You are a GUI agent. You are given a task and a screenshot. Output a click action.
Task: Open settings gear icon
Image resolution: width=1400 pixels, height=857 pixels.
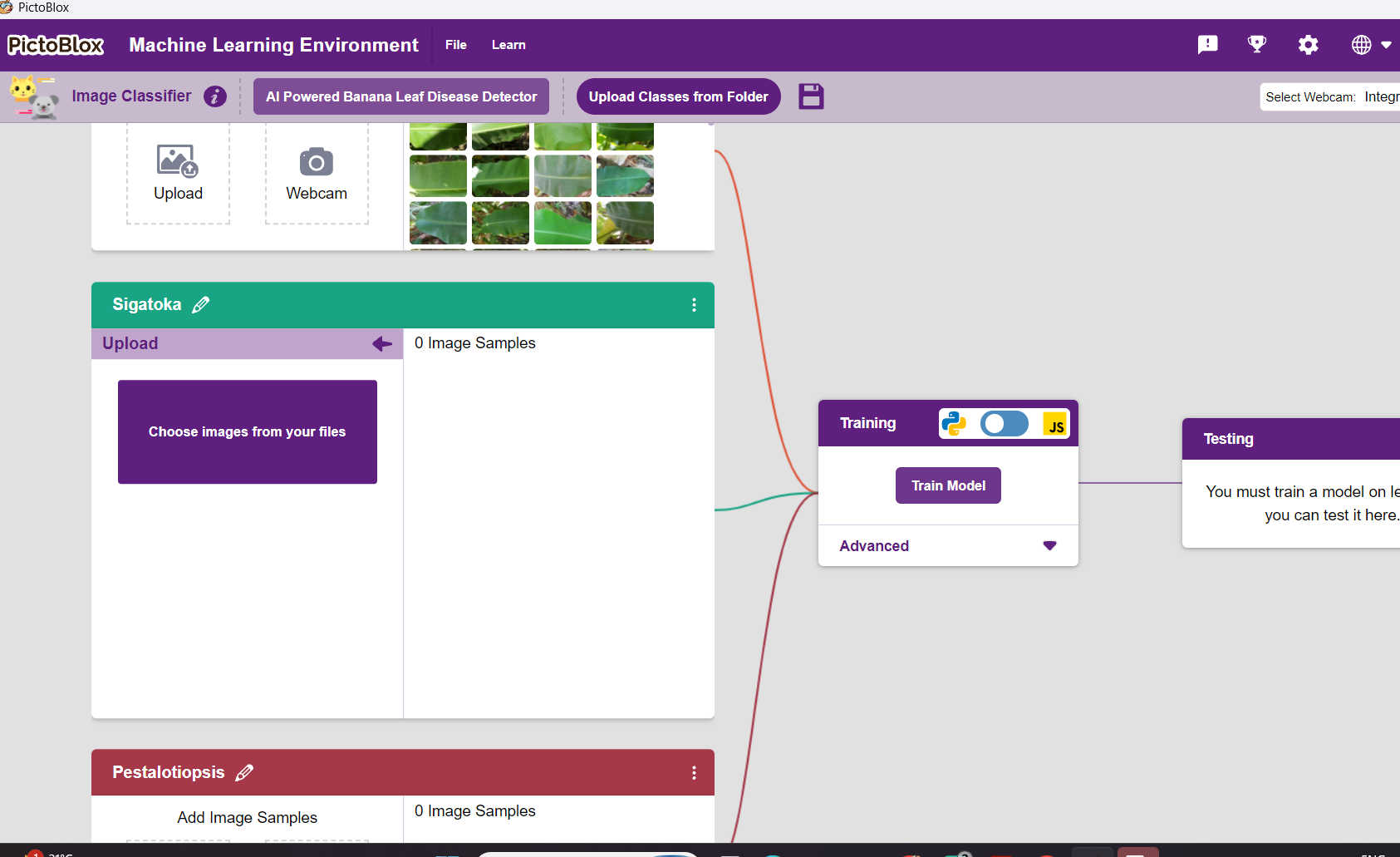1308,45
